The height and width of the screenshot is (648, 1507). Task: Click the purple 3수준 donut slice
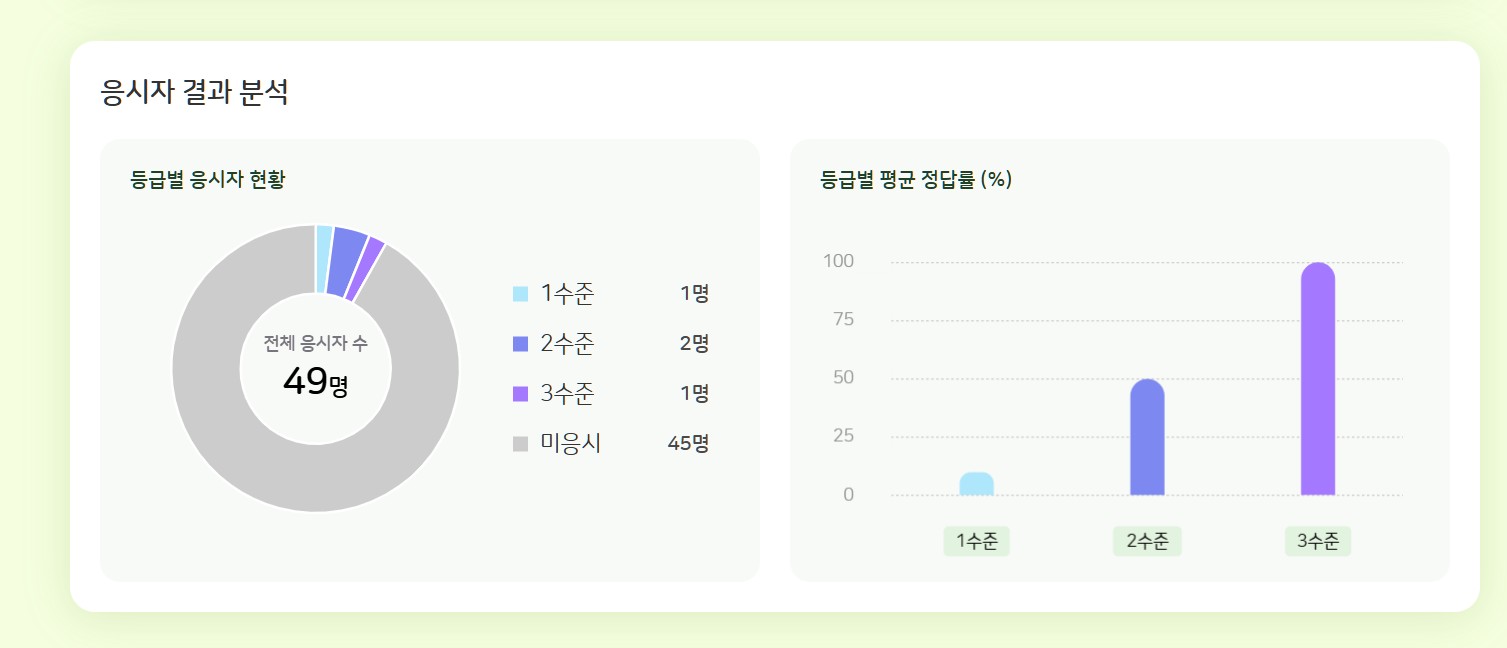[364, 268]
